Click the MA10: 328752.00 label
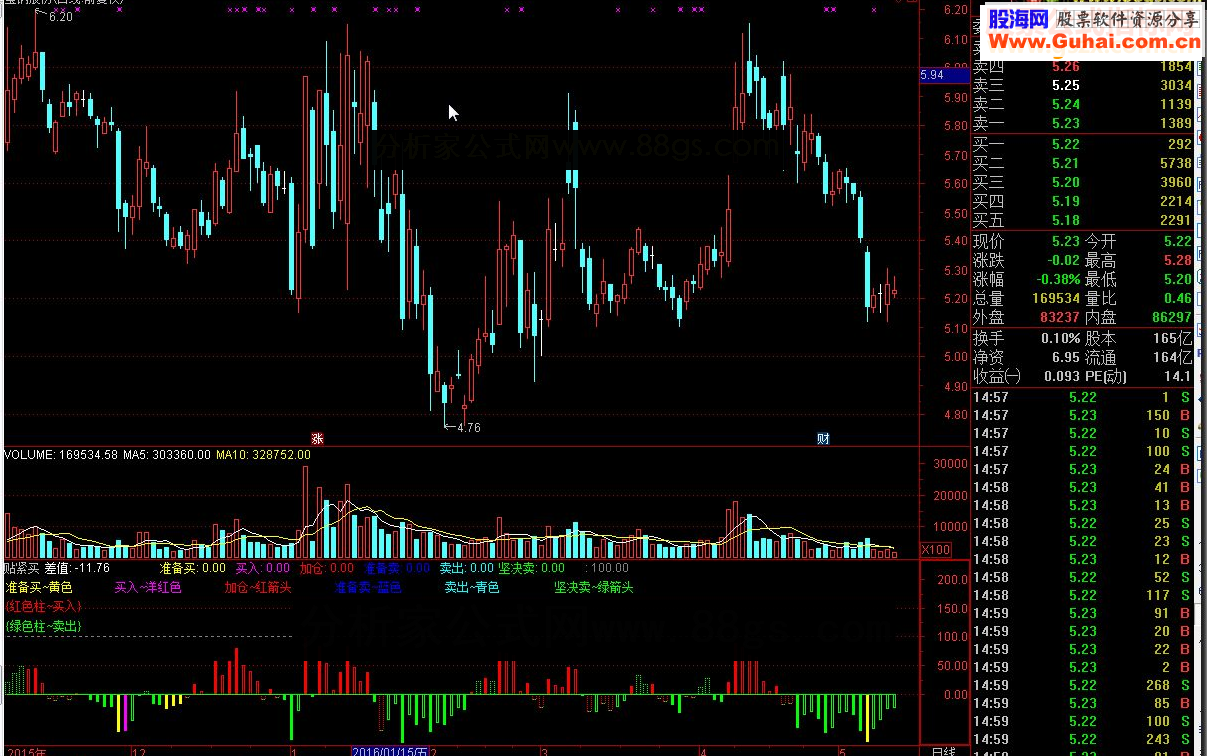1207x756 pixels. [263, 454]
